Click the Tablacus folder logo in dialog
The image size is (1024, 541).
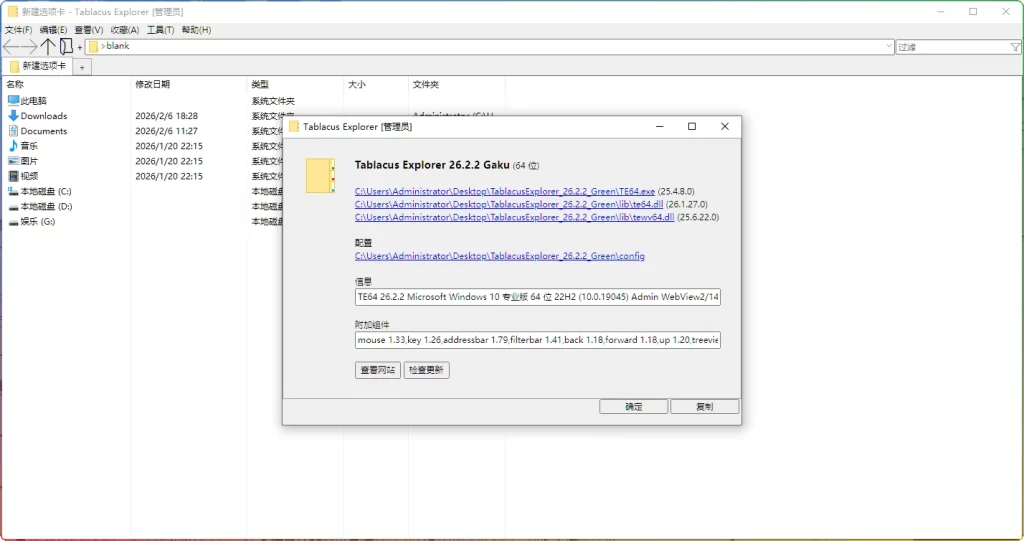[321, 176]
